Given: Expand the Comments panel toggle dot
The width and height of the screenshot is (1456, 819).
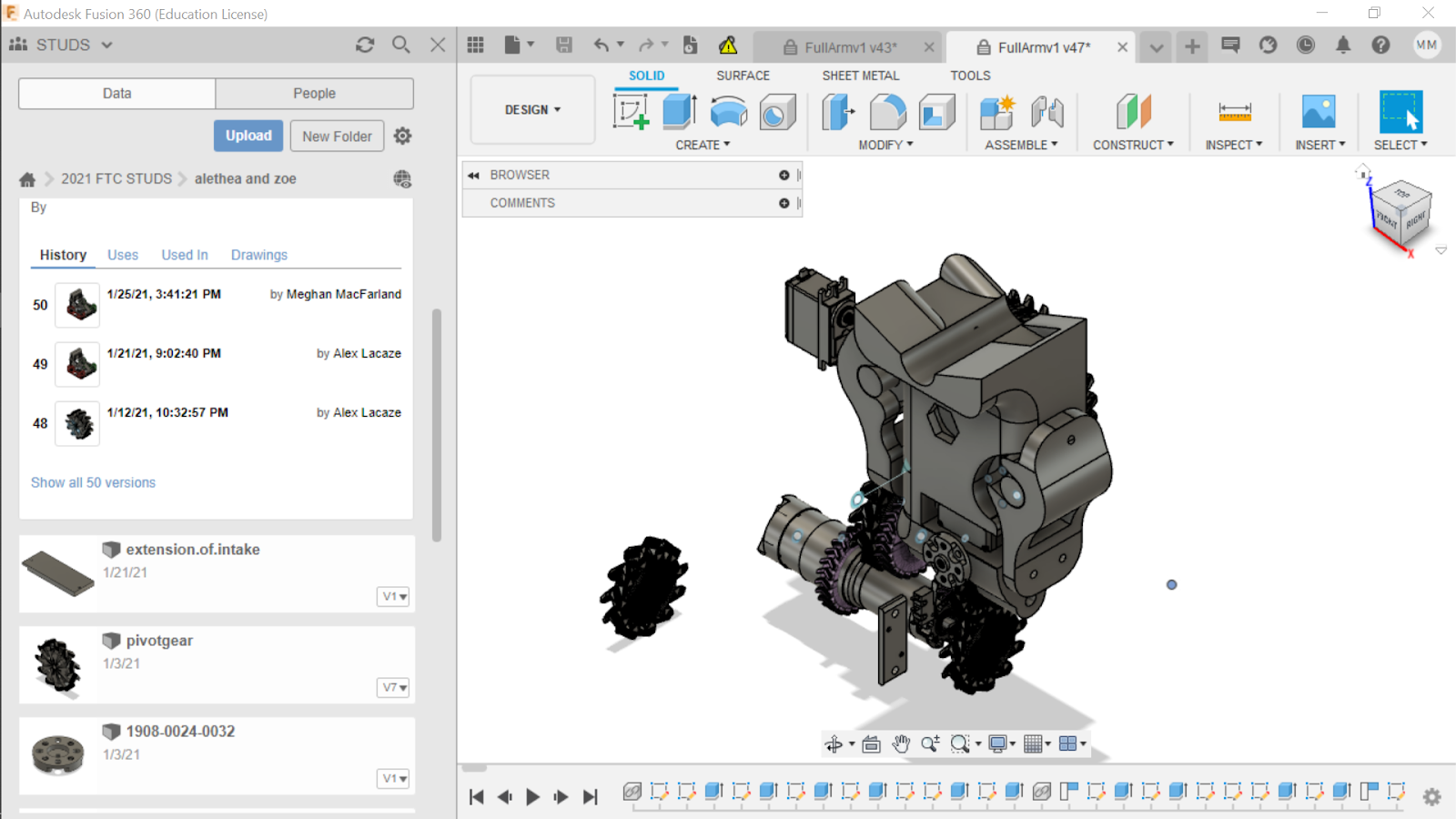Looking at the screenshot, I should click(x=784, y=203).
